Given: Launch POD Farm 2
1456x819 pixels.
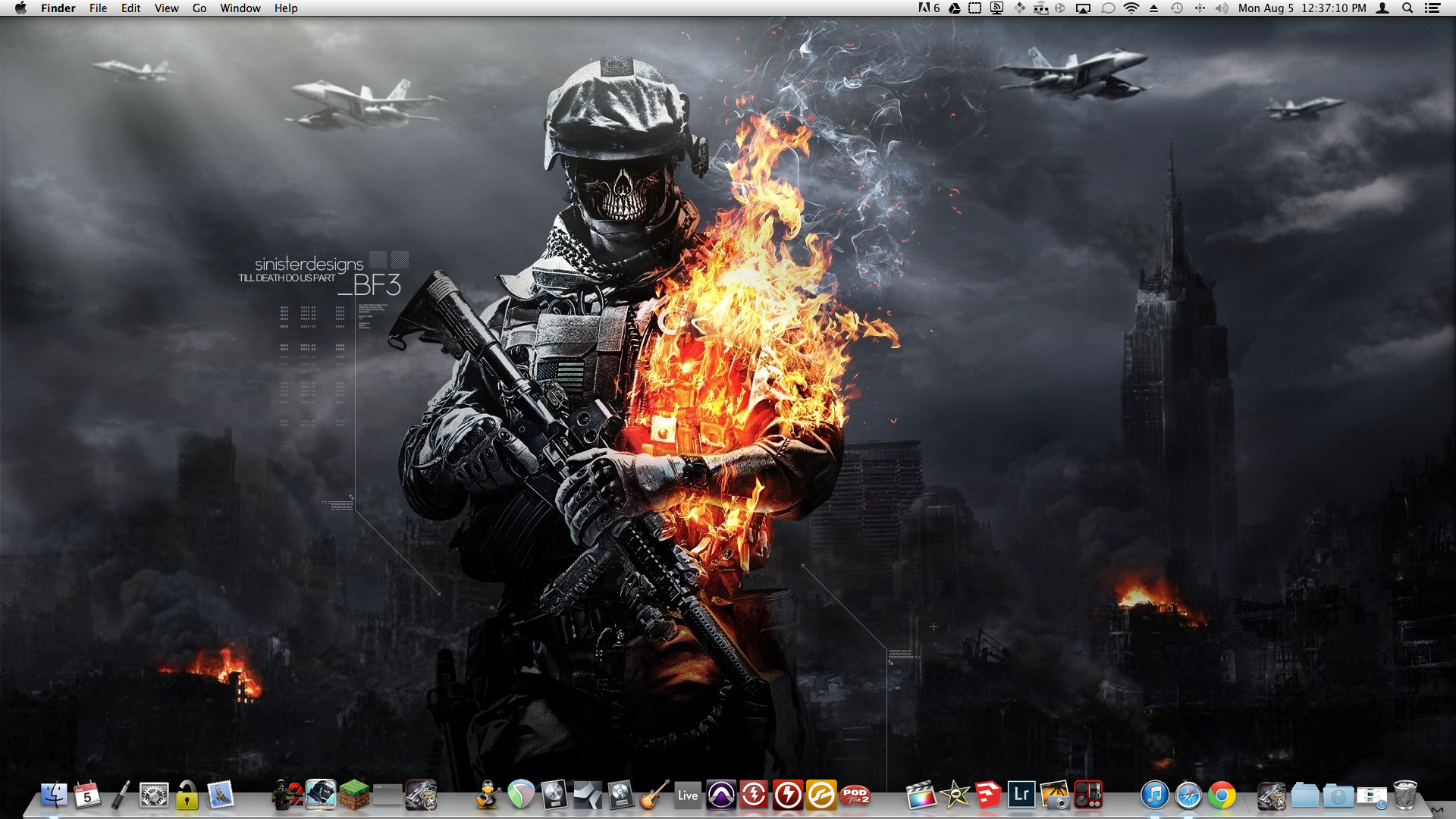Looking at the screenshot, I should 855,795.
